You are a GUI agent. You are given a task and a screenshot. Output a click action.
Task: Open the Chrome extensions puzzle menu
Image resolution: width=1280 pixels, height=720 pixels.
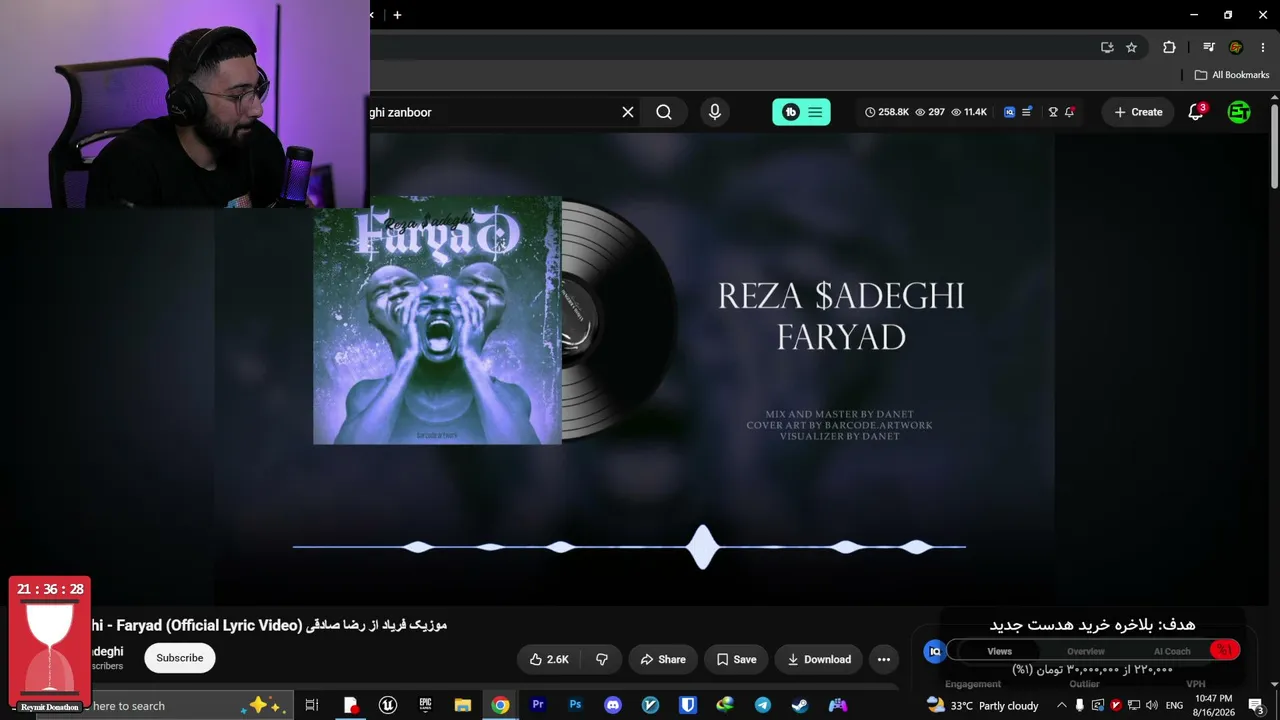(1169, 47)
